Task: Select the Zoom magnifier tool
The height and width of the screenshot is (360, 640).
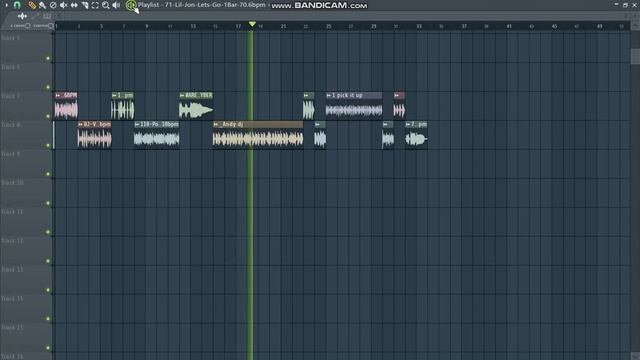Action: (x=106, y=5)
